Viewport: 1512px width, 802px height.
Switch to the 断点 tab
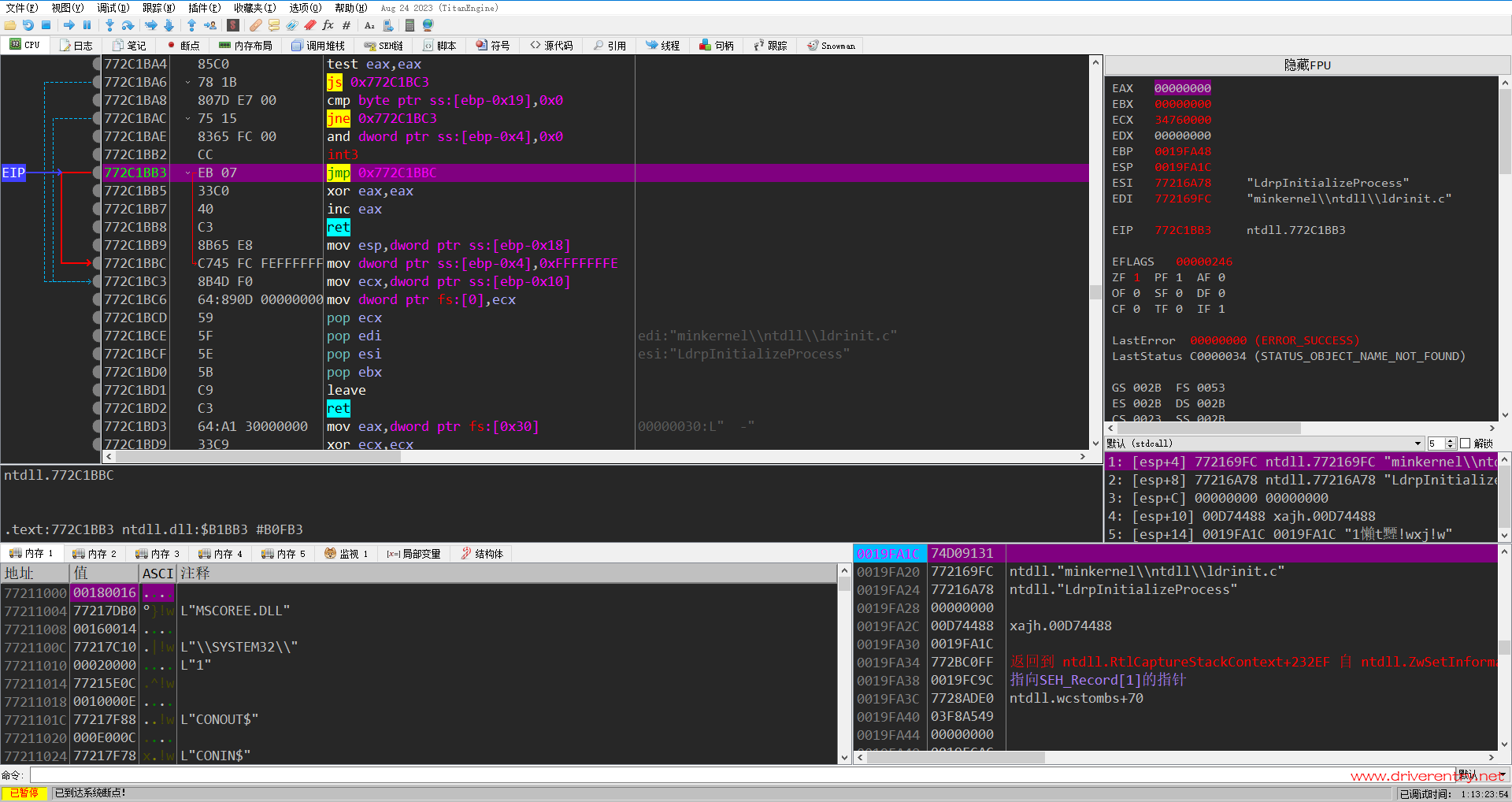coord(183,46)
